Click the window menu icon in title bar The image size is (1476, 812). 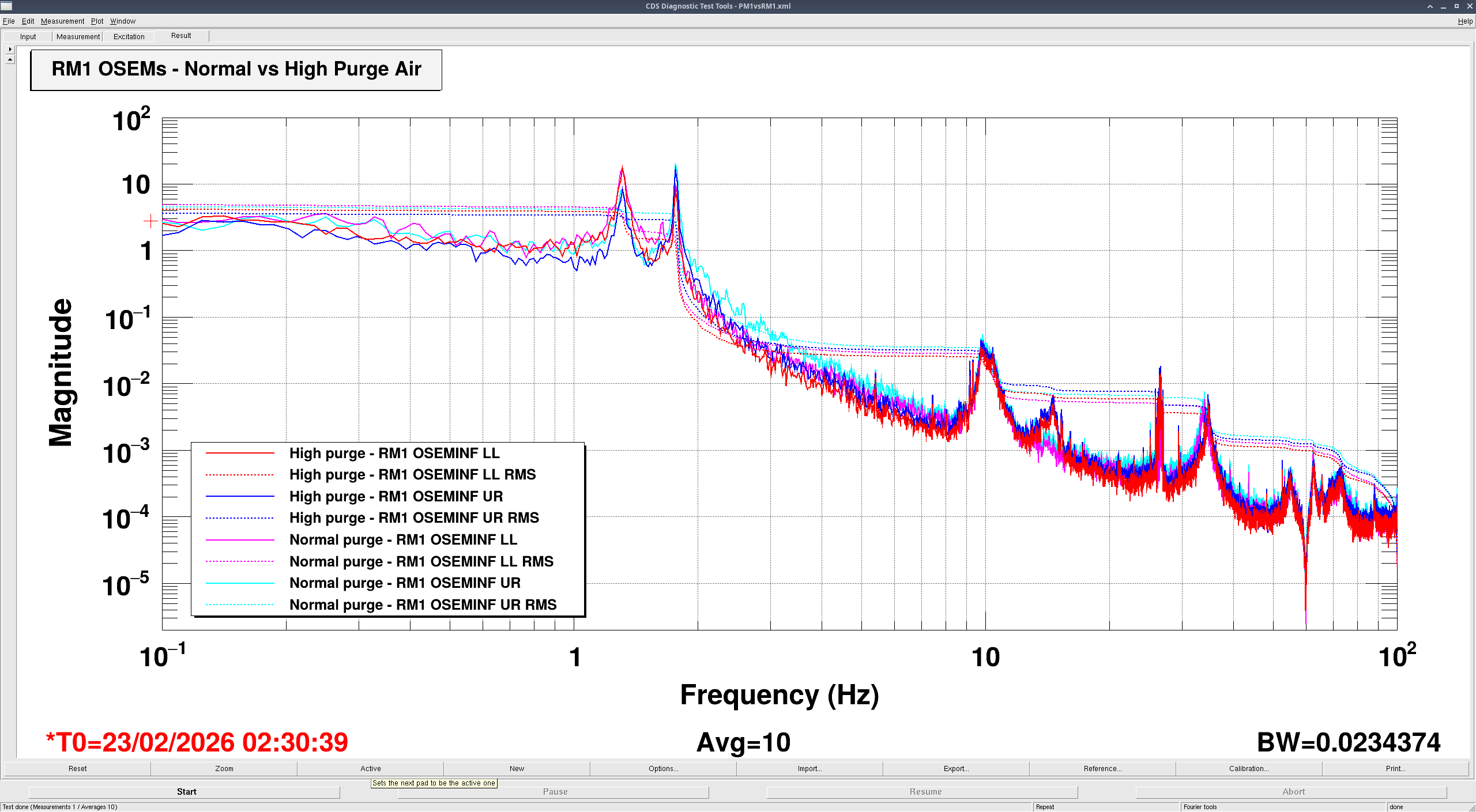6,6
